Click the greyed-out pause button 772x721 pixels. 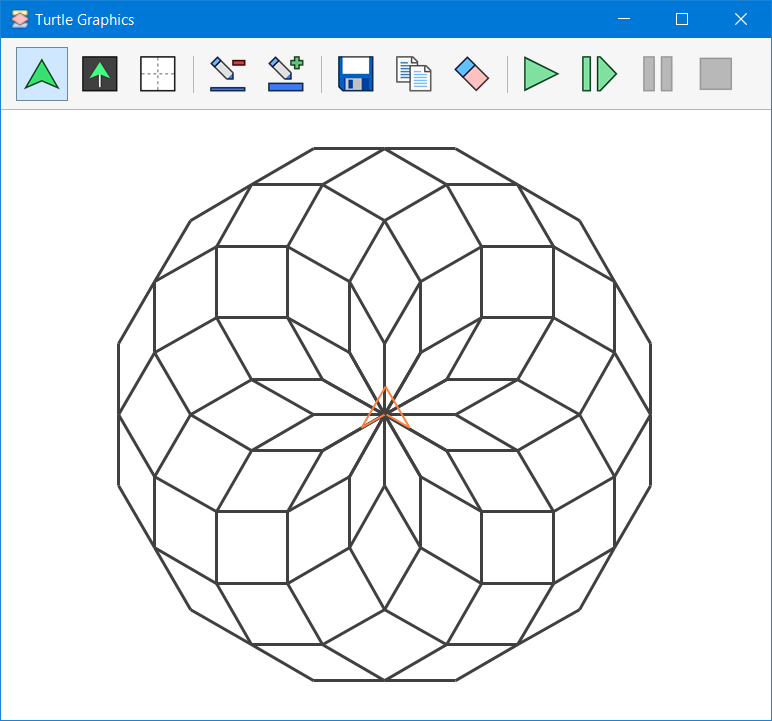(x=658, y=74)
